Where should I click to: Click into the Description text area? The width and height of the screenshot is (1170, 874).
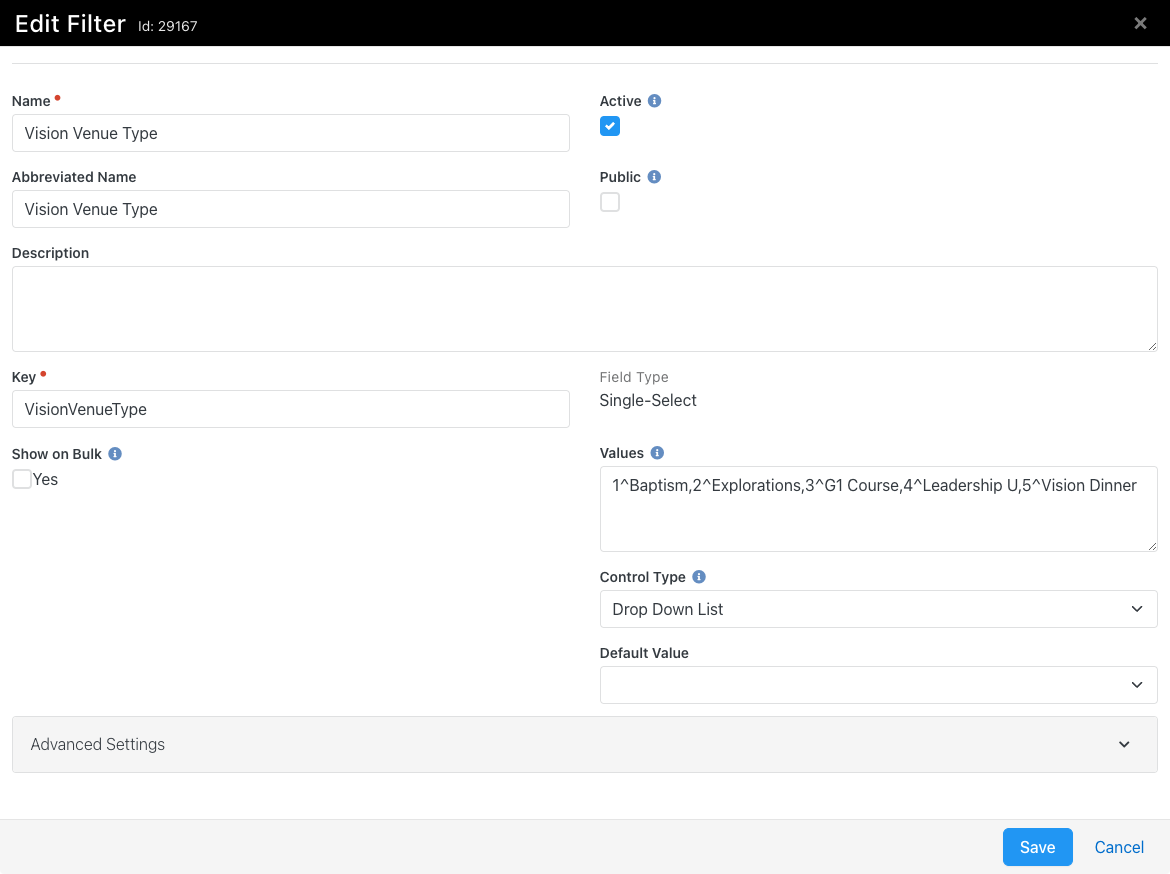pos(584,309)
